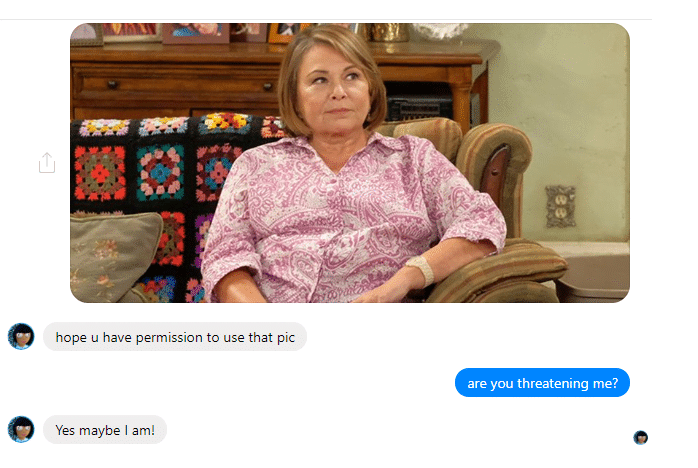
Task: Click the wooden dresser drawer in the GIF
Action: click(178, 85)
